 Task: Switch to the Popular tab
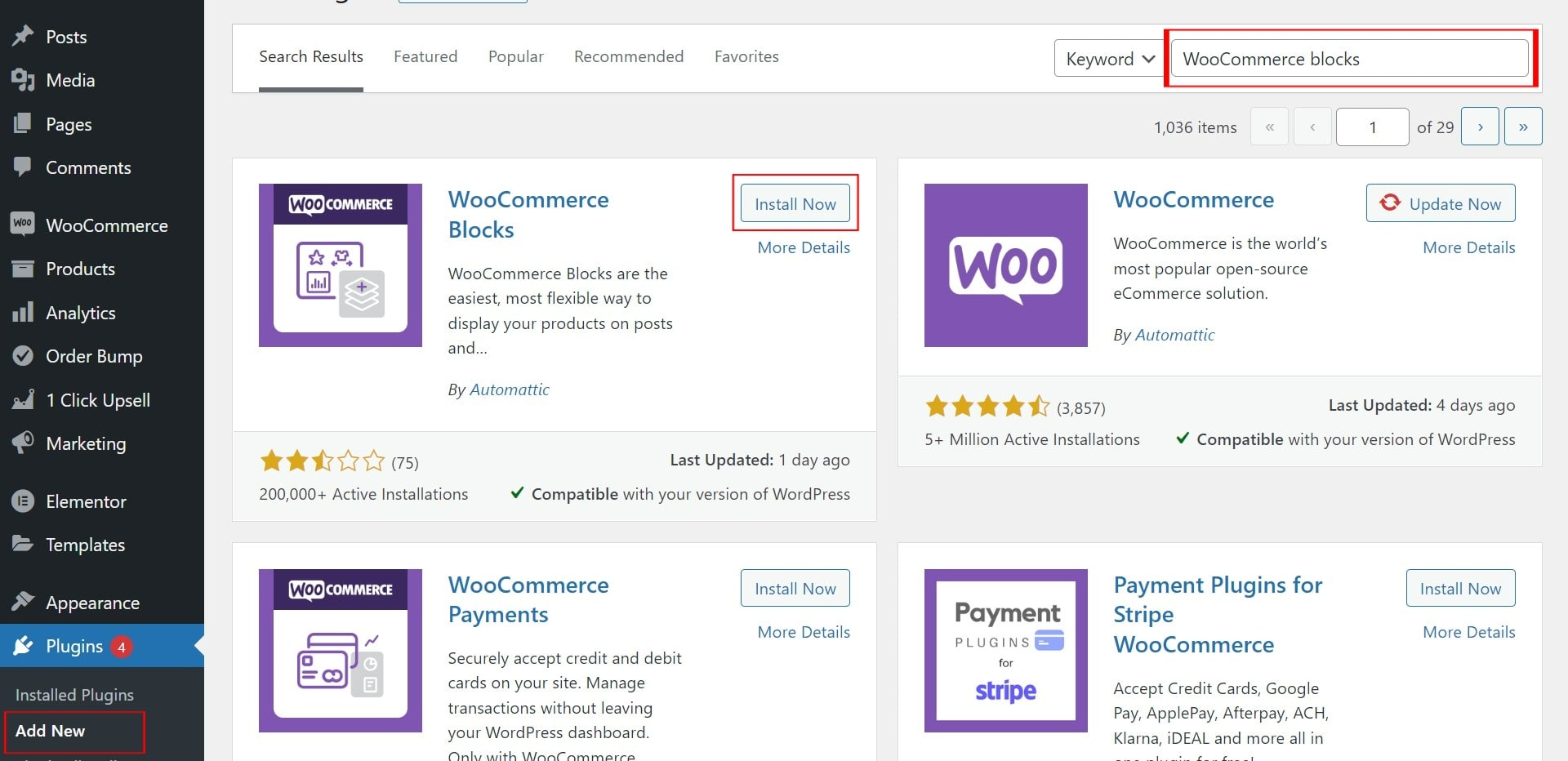point(516,56)
